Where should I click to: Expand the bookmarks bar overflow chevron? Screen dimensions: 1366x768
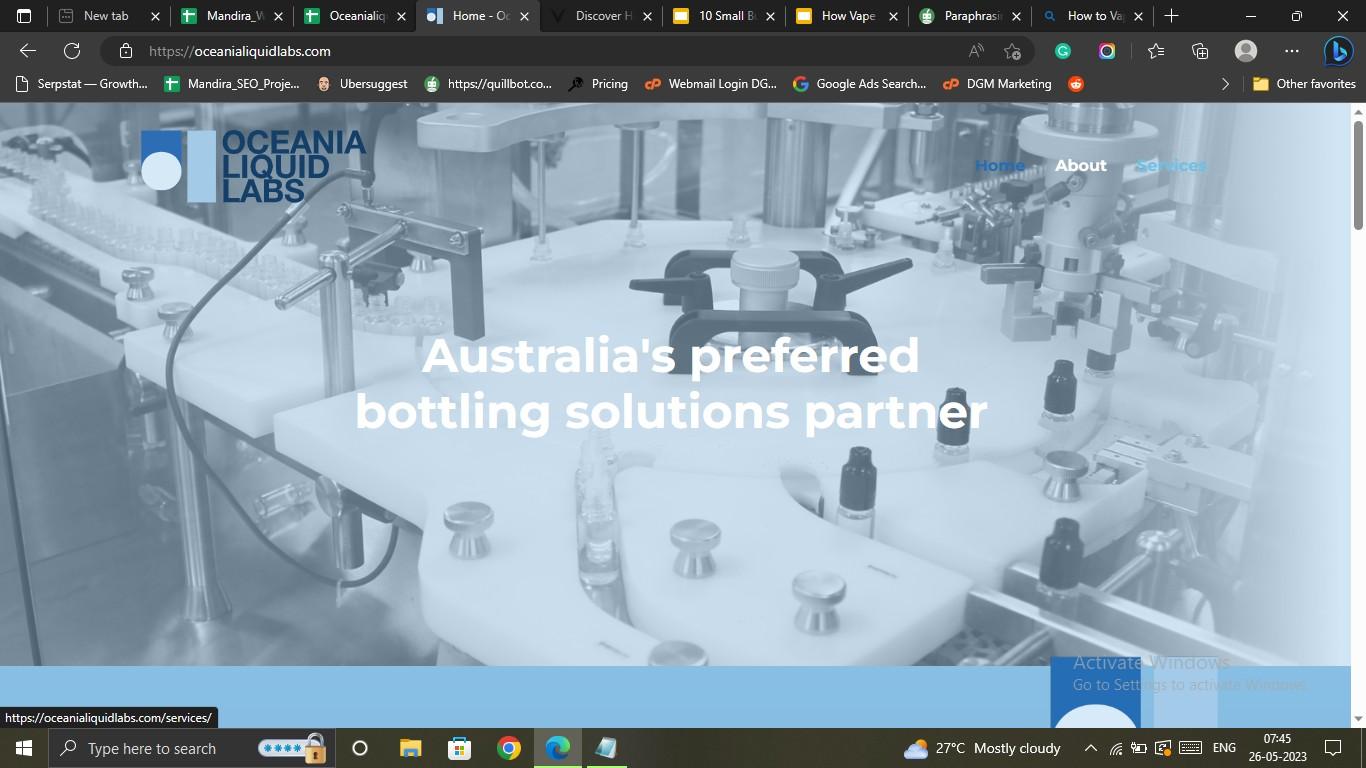pos(1225,84)
